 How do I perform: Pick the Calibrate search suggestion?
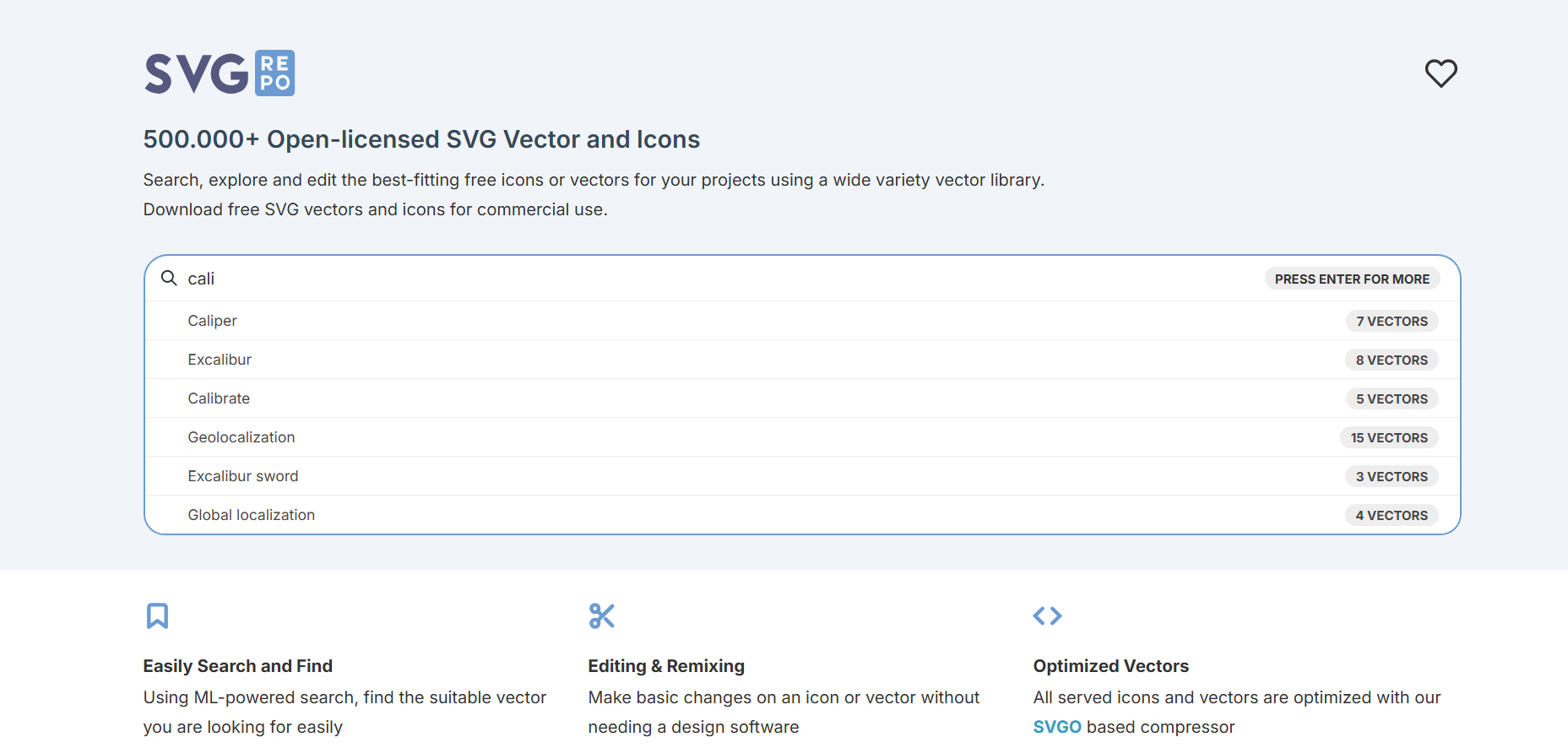point(219,398)
